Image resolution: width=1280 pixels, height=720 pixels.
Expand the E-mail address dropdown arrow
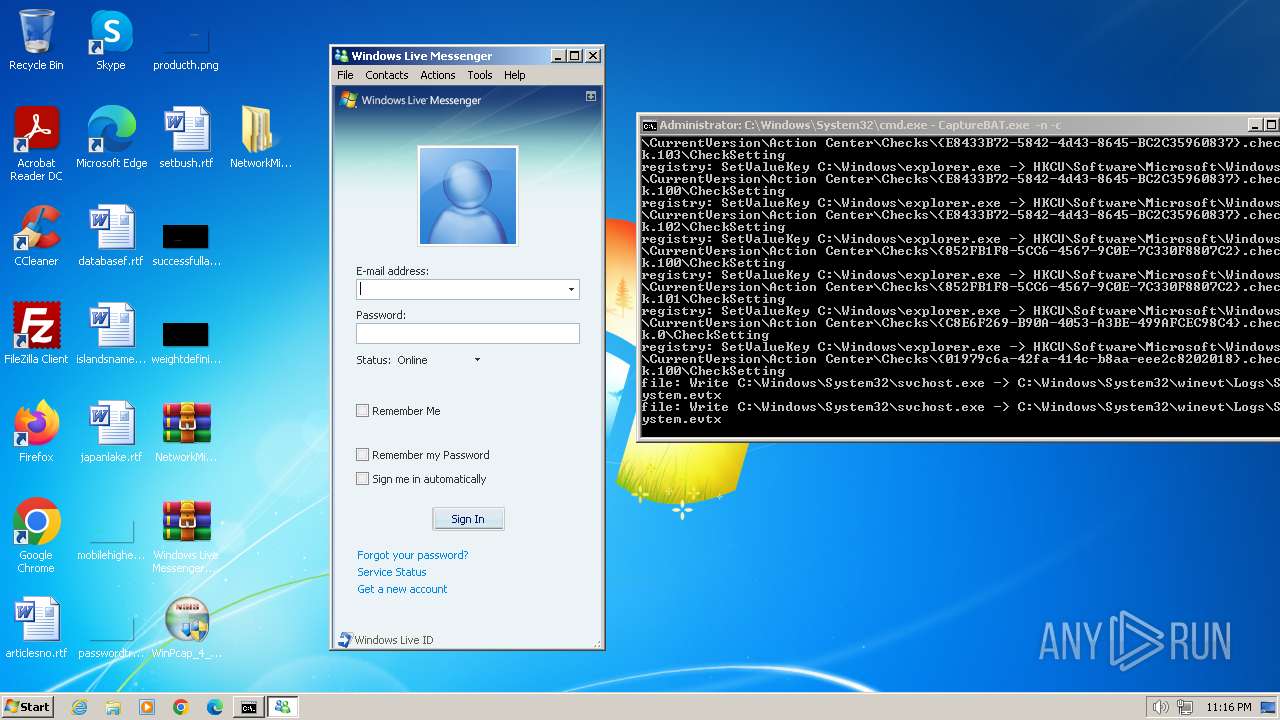571,289
